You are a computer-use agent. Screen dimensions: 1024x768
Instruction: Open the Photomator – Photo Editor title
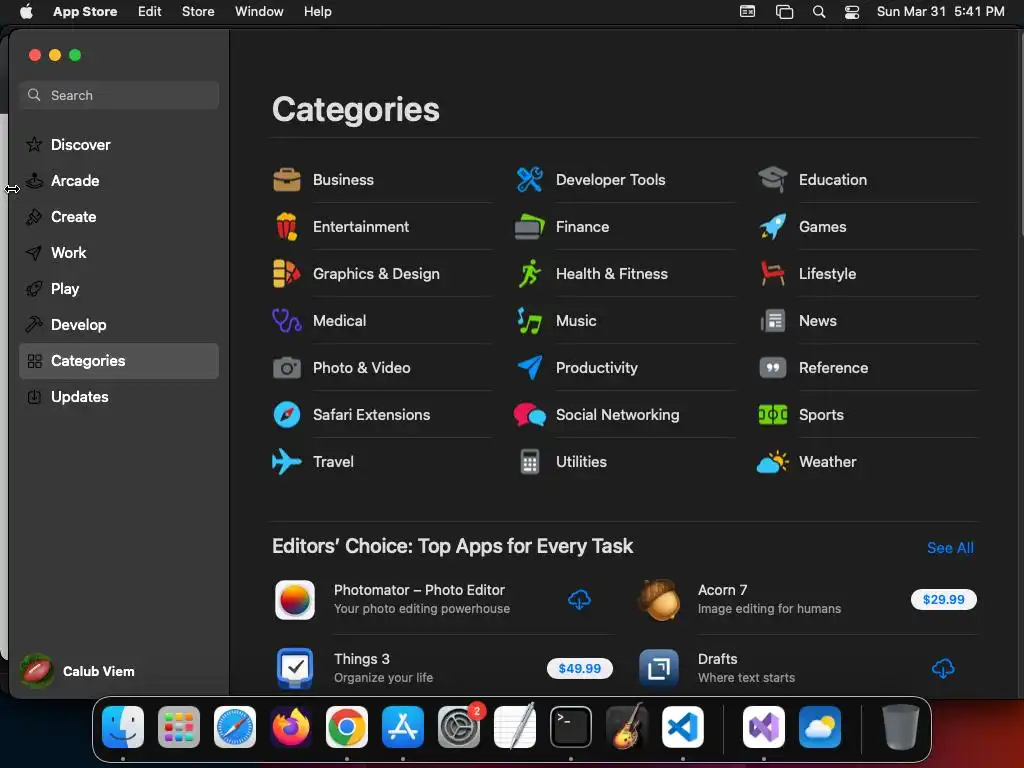pyautogui.click(x=419, y=590)
